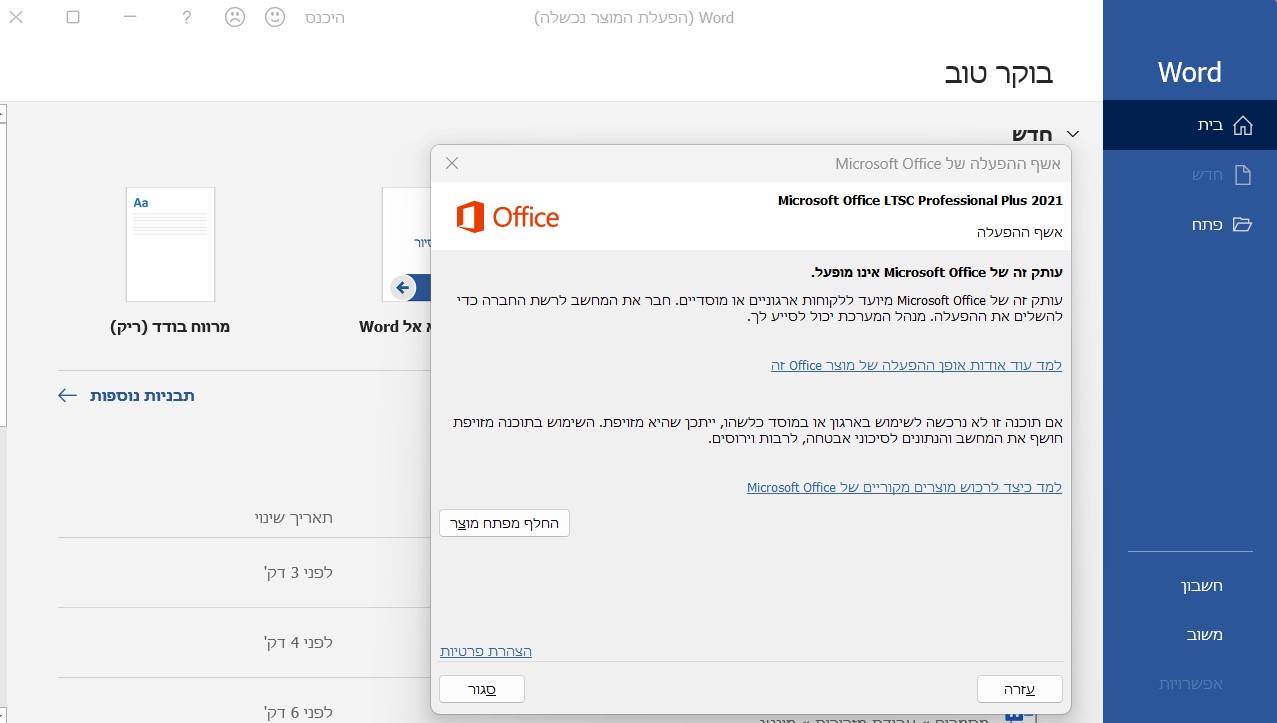Send a smile with the happy face icon
The image size is (1277, 723).
pyautogui.click(x=275, y=17)
